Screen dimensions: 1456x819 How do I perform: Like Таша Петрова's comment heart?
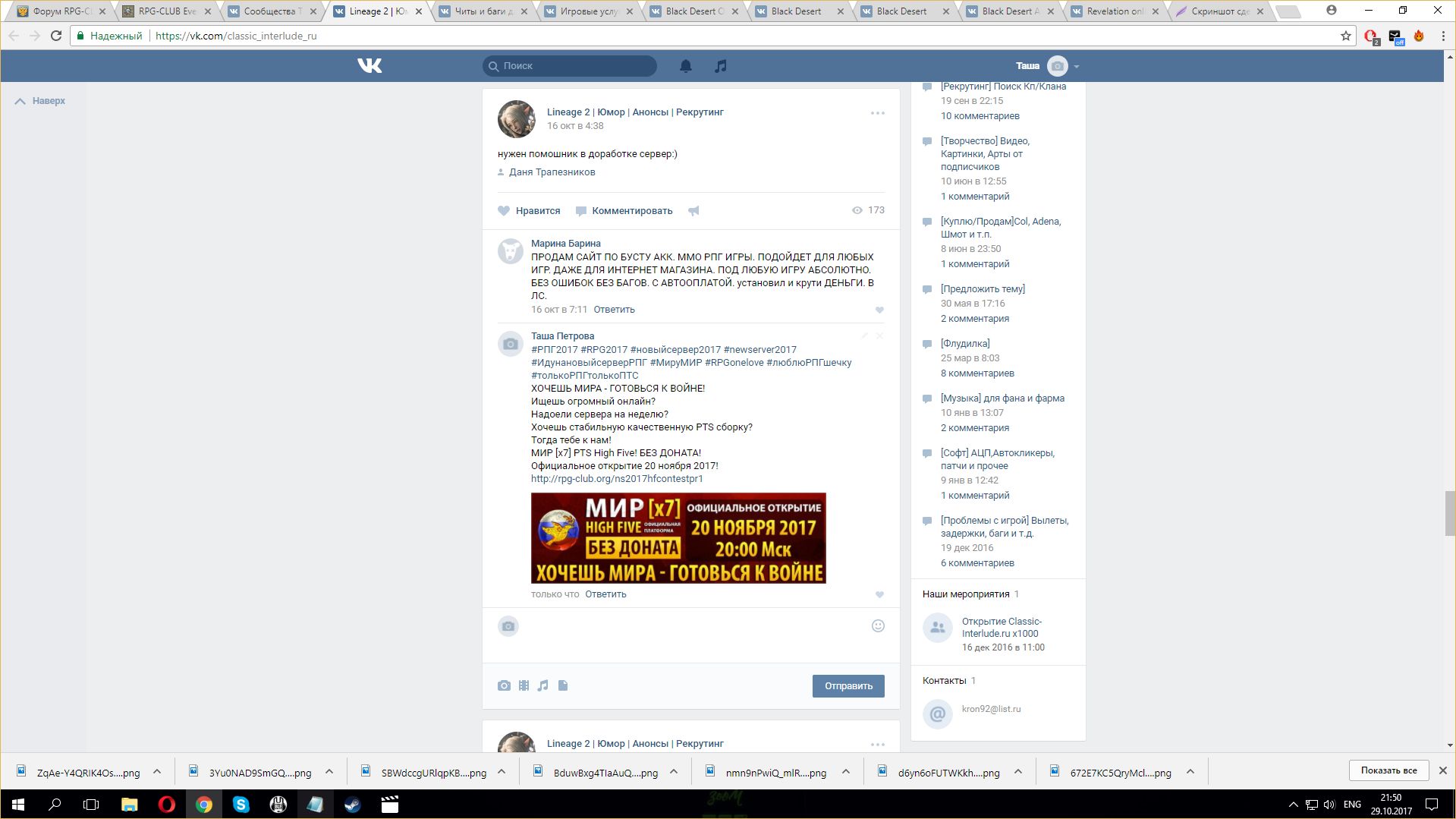point(879,594)
